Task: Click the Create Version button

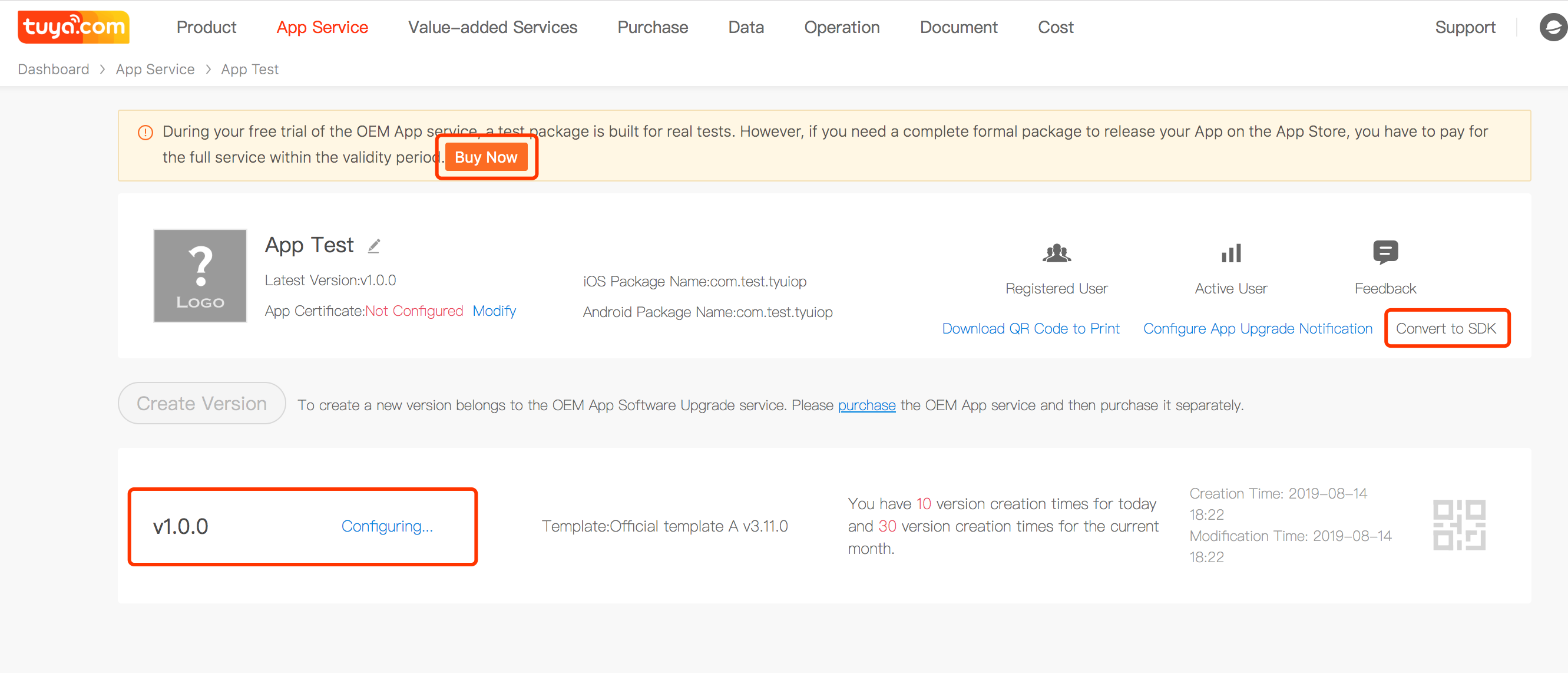Action: [201, 403]
